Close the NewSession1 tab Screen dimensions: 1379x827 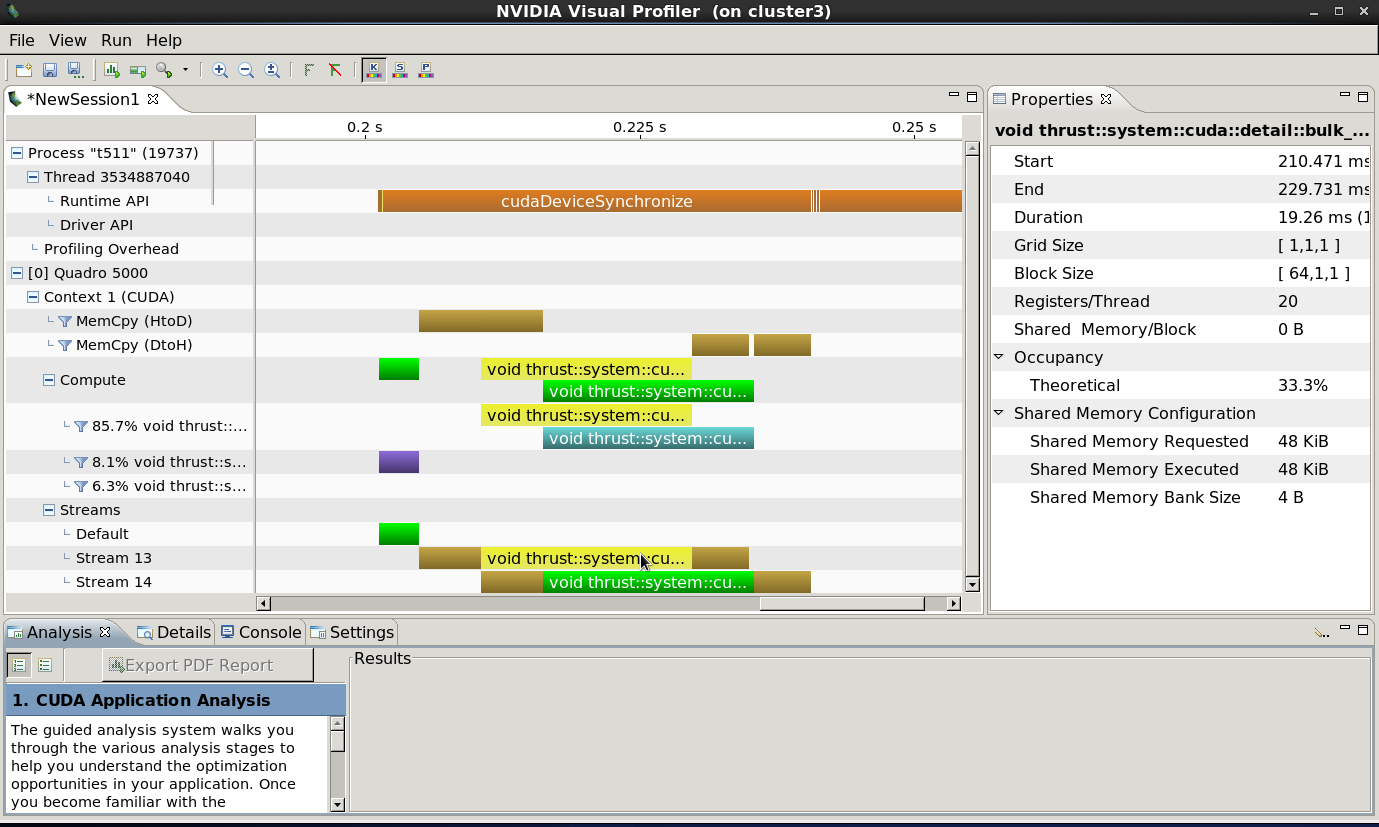[153, 99]
